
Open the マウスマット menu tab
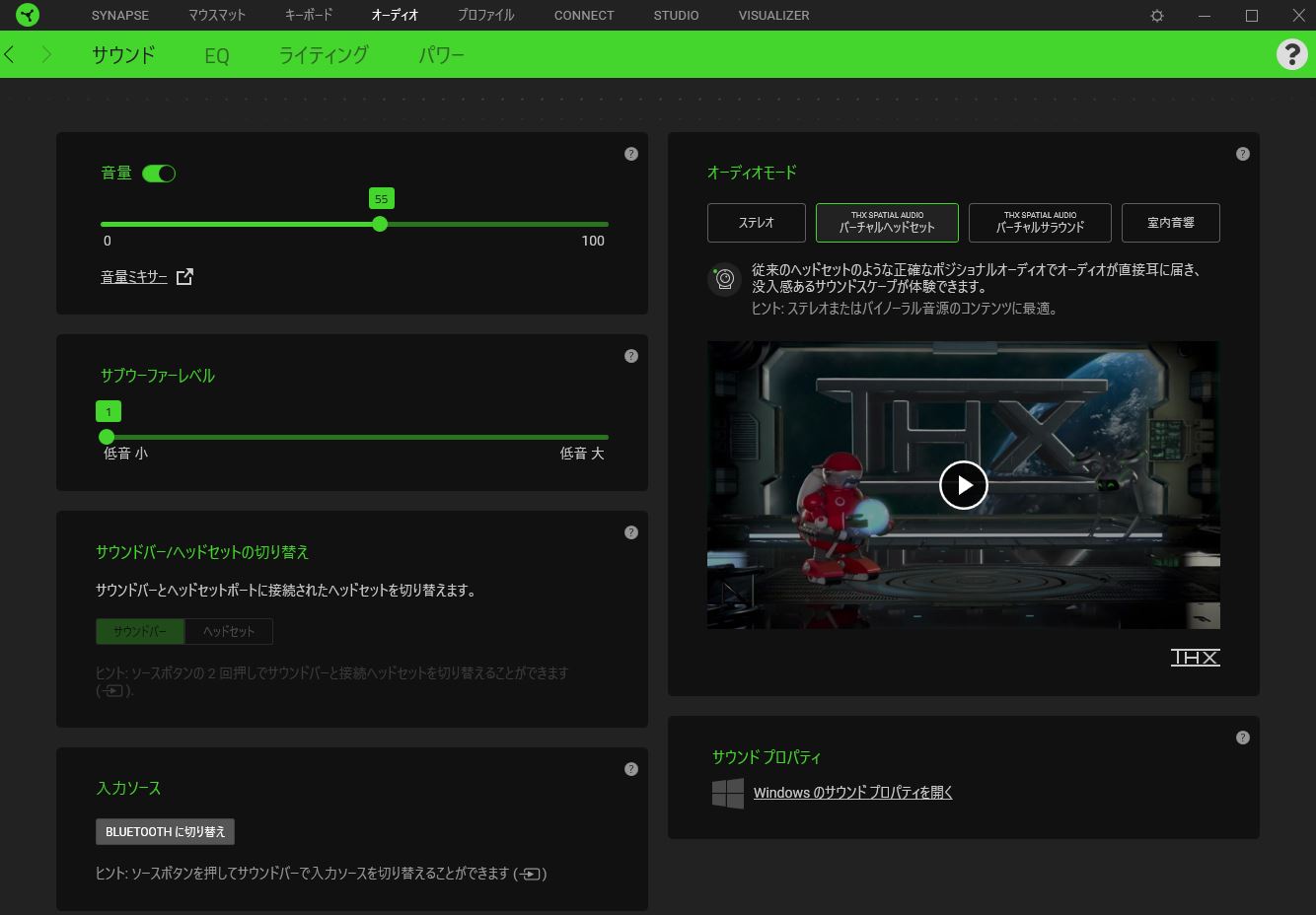pos(217,15)
